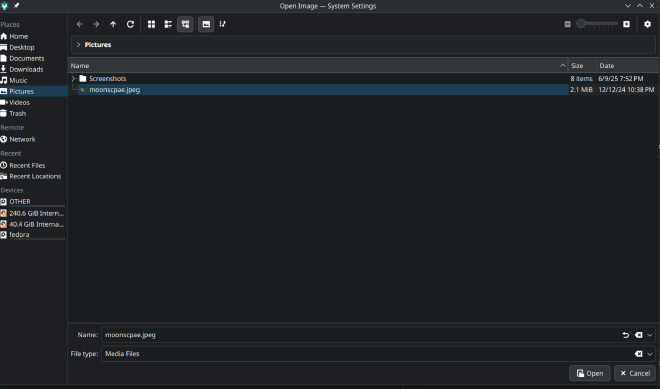660x389 pixels.
Task: Click the File type dropdown arrow
Action: pos(650,354)
